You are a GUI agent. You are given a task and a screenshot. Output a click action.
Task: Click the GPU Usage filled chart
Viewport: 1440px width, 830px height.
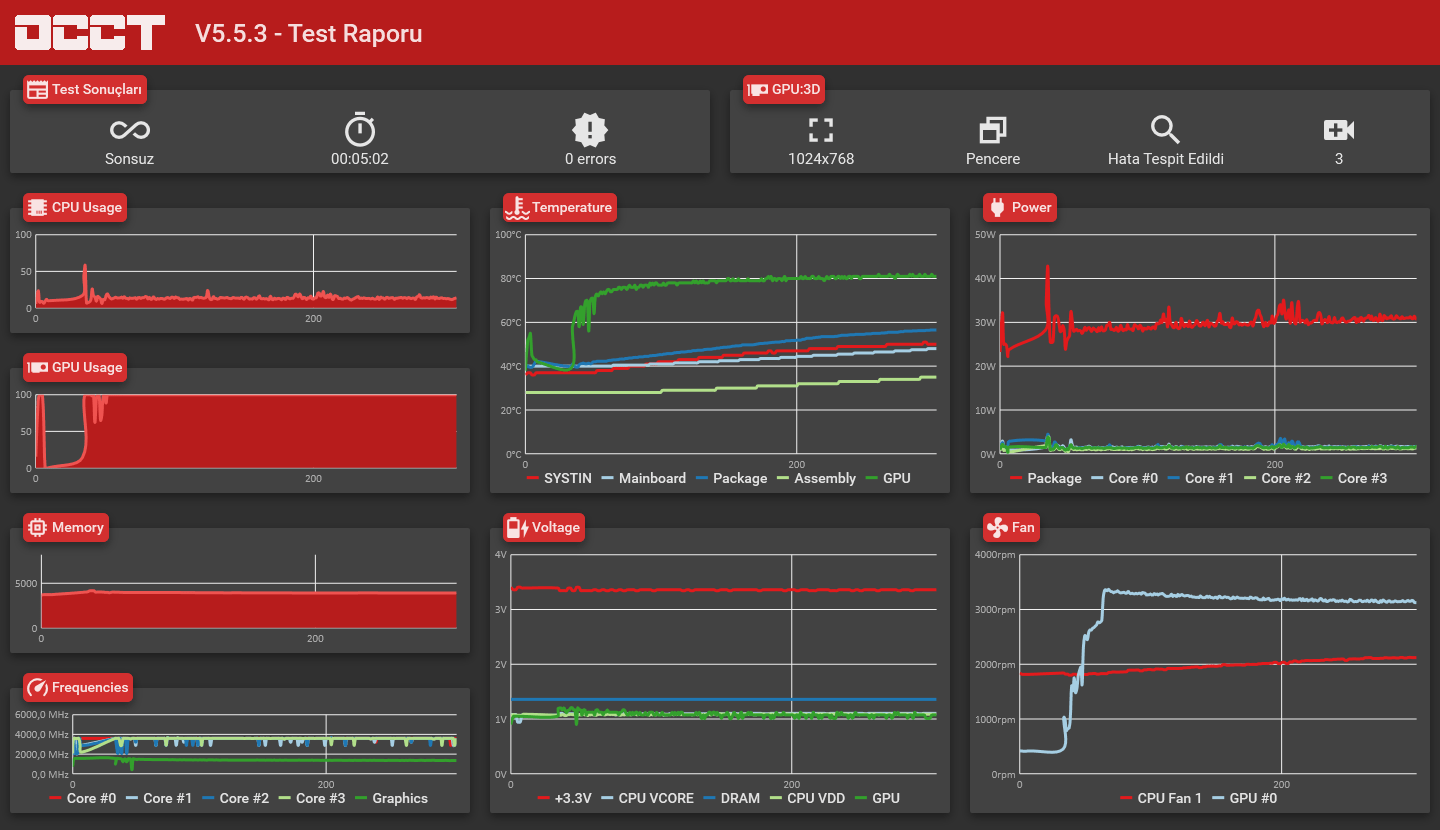tap(245, 432)
